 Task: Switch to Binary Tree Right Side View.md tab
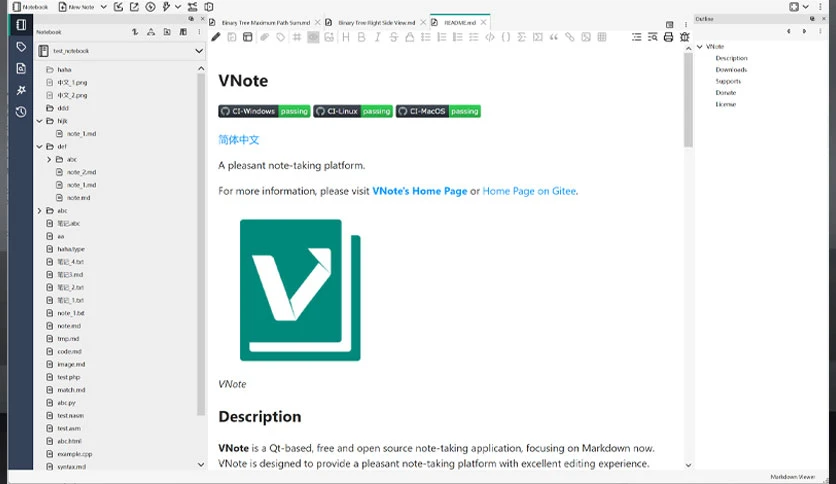coord(376,23)
